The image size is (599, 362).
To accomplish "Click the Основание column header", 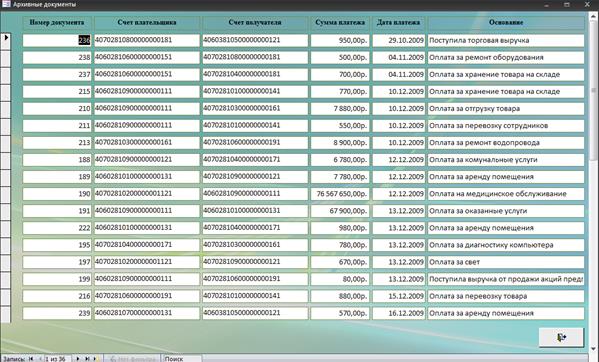I will (506, 23).
